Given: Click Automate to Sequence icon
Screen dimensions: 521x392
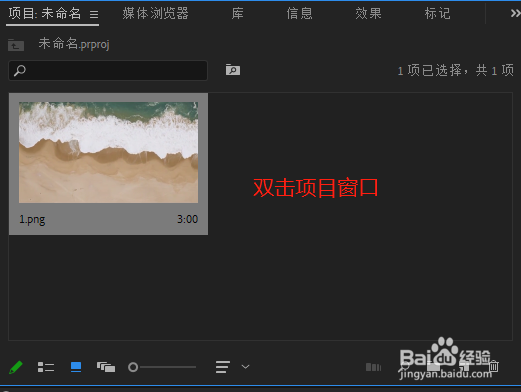Looking at the screenshot, I should click(373, 367).
